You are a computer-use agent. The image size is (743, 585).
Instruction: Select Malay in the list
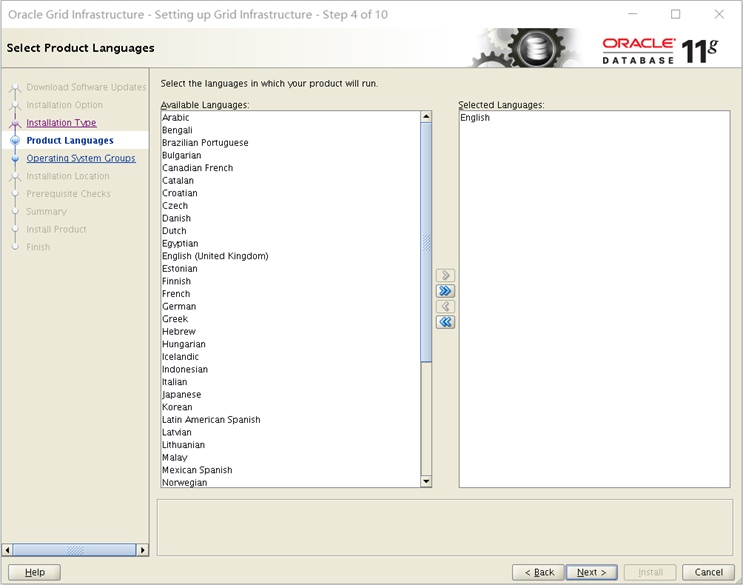click(x=290, y=457)
